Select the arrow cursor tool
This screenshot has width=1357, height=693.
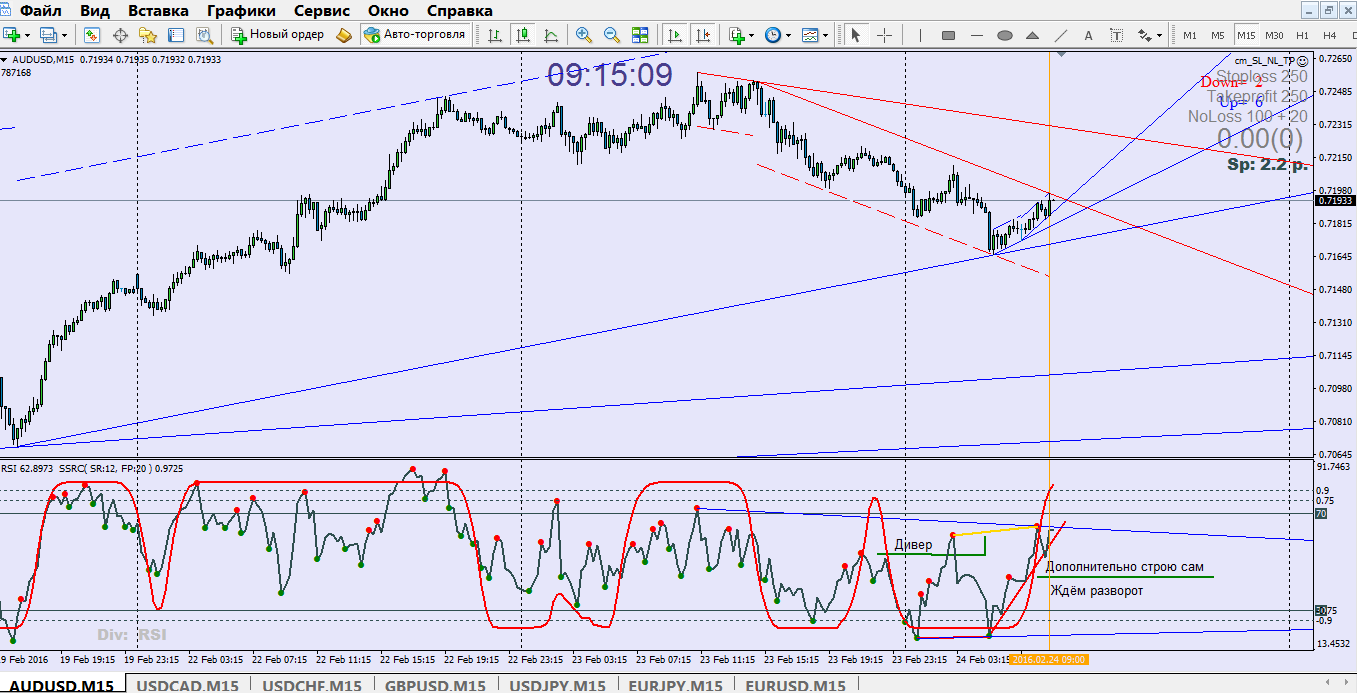pyautogui.click(x=855, y=35)
